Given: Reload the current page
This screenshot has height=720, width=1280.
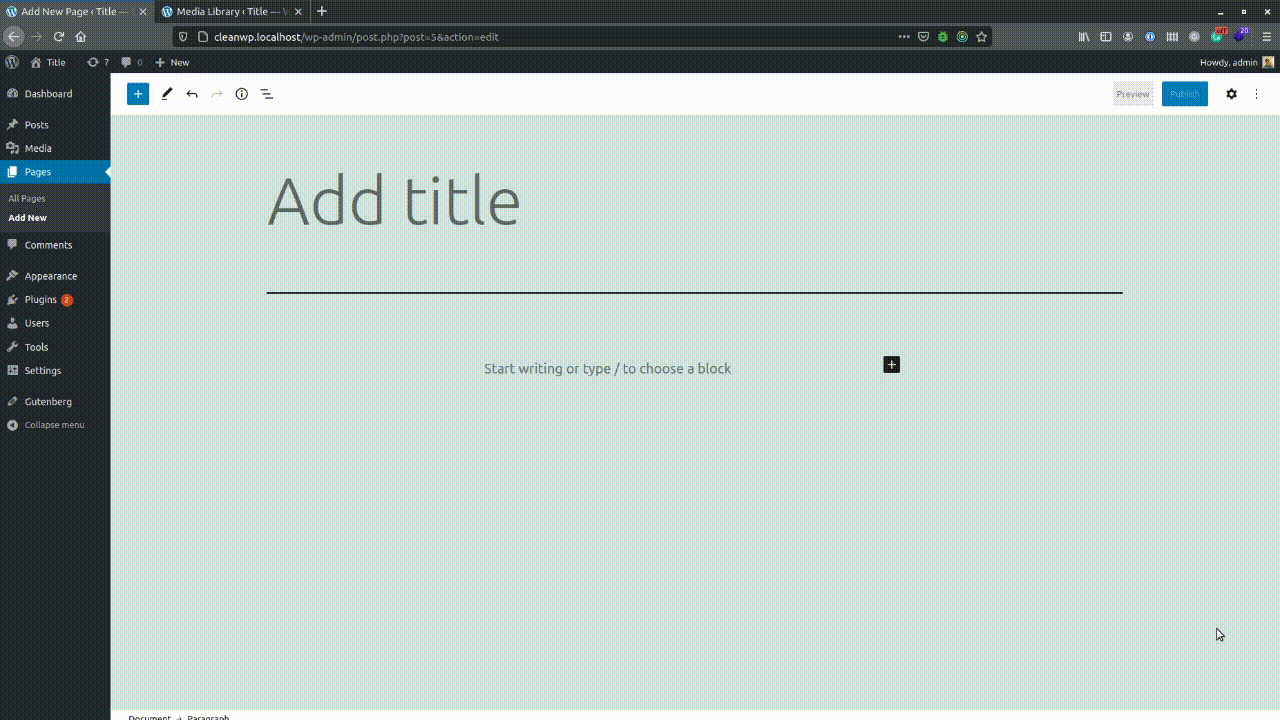Looking at the screenshot, I should click(59, 37).
